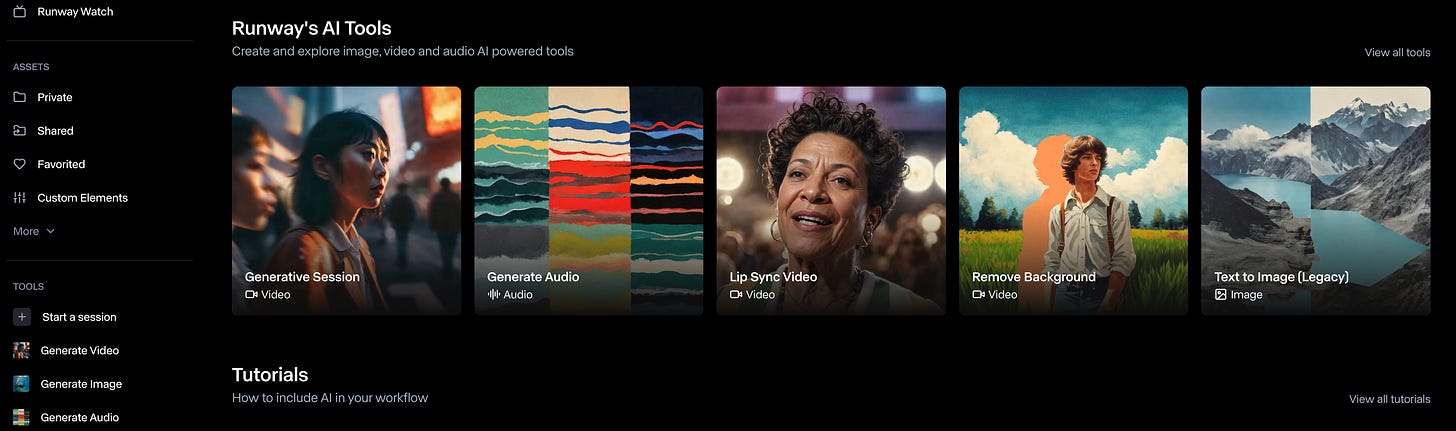Click the Private folder icon

(x=20, y=97)
